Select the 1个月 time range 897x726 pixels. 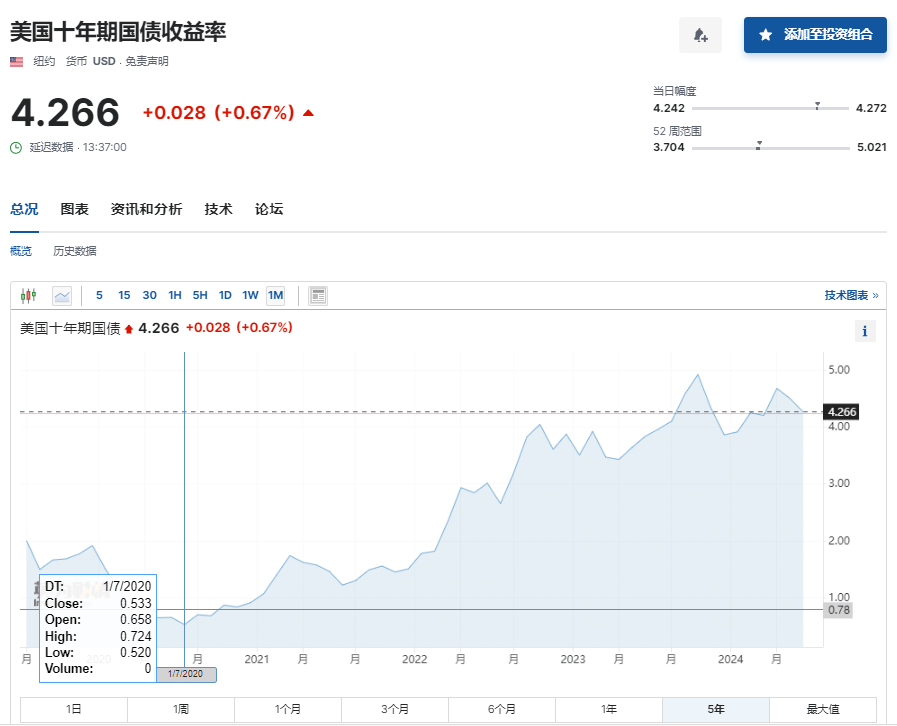[x=288, y=709]
